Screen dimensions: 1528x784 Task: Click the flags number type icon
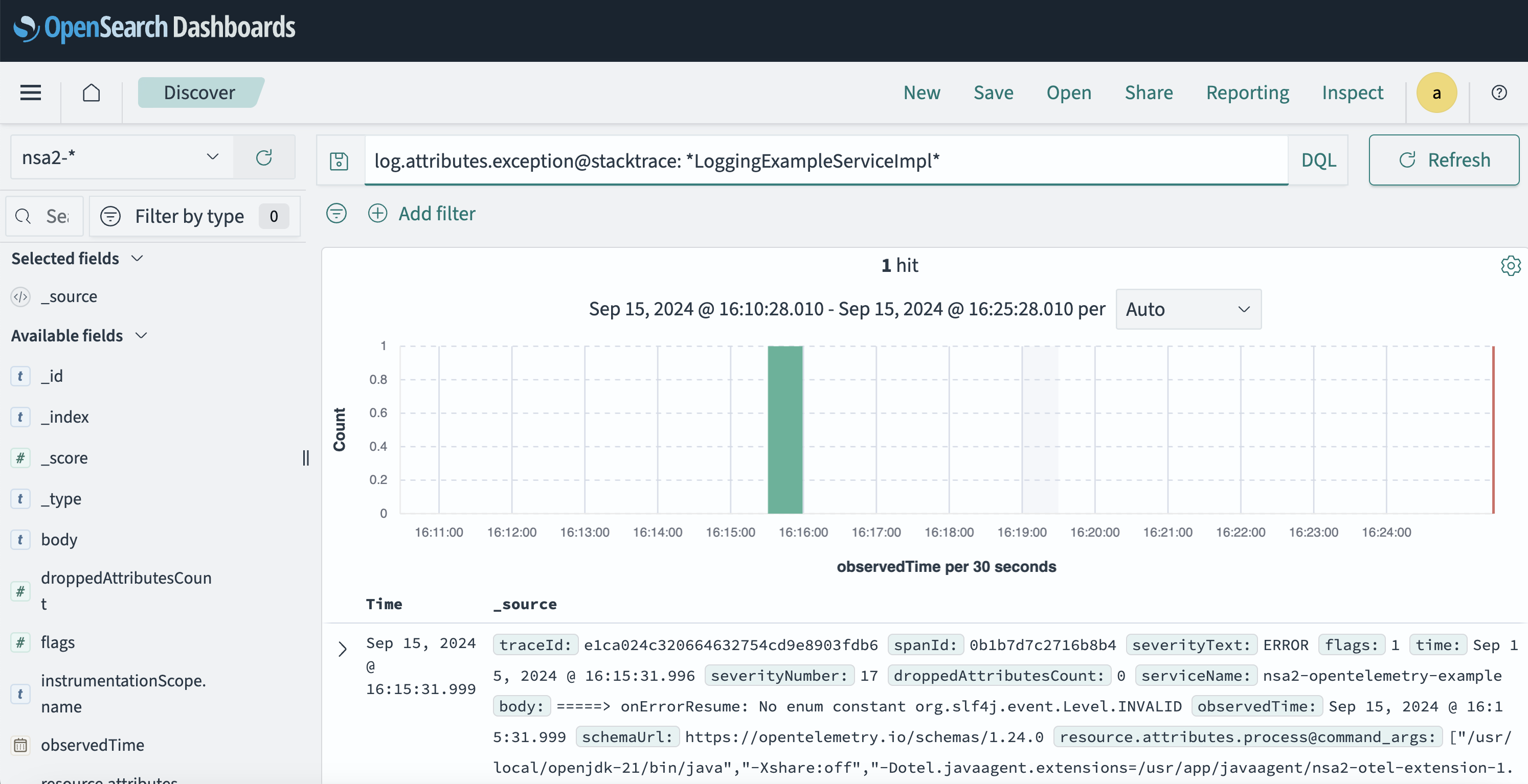pyautogui.click(x=21, y=642)
